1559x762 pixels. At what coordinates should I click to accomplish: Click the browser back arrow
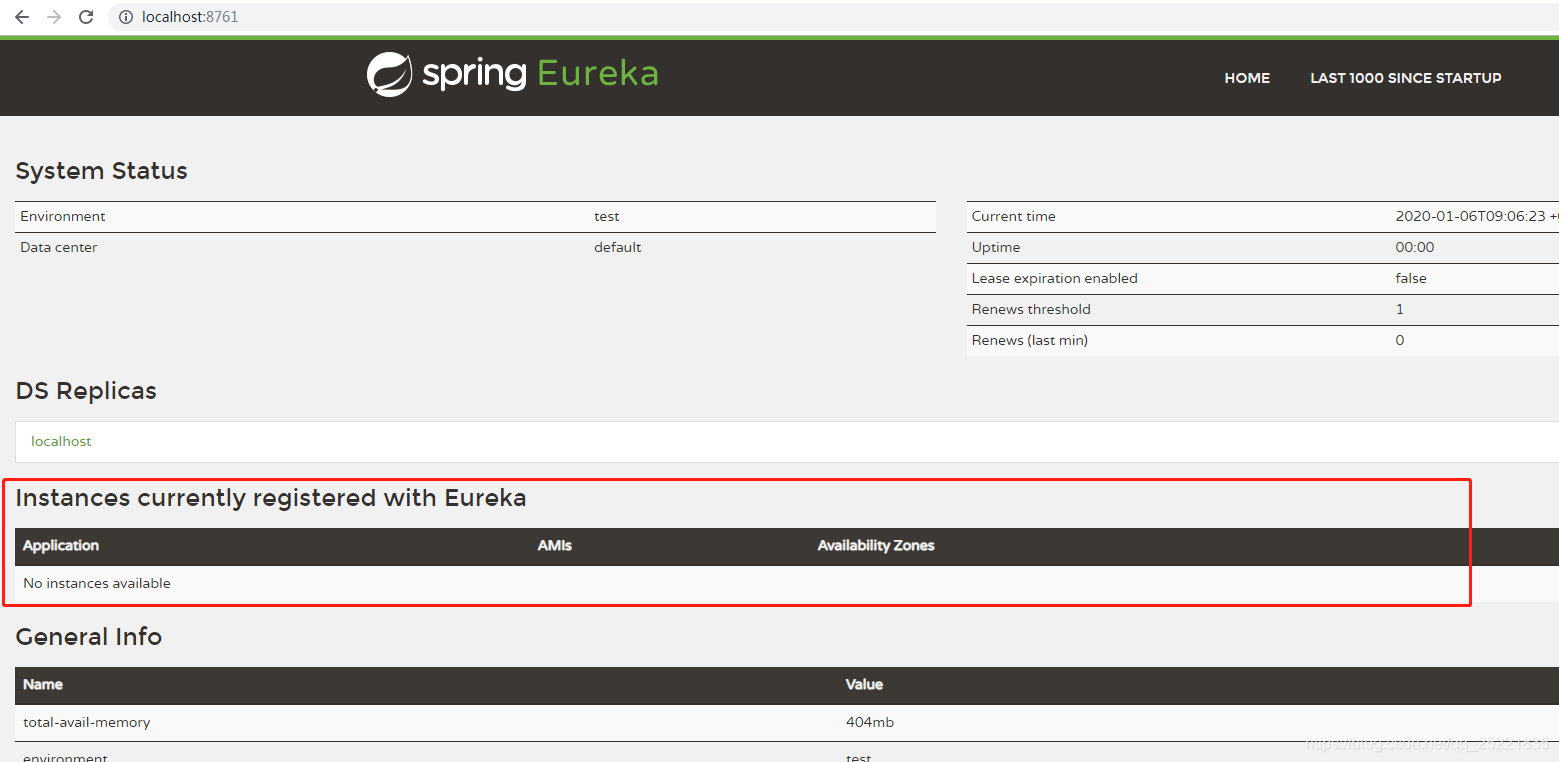[21, 16]
